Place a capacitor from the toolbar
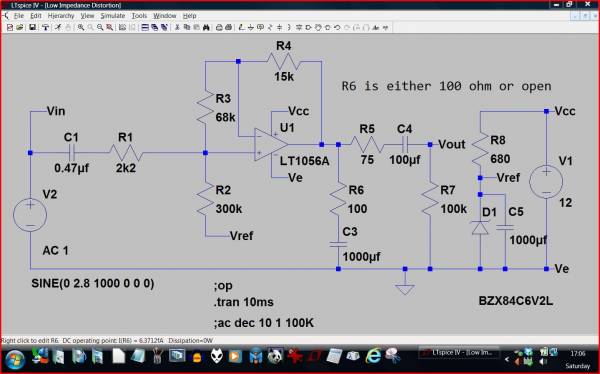This screenshot has height=374, width=600. click(280, 28)
